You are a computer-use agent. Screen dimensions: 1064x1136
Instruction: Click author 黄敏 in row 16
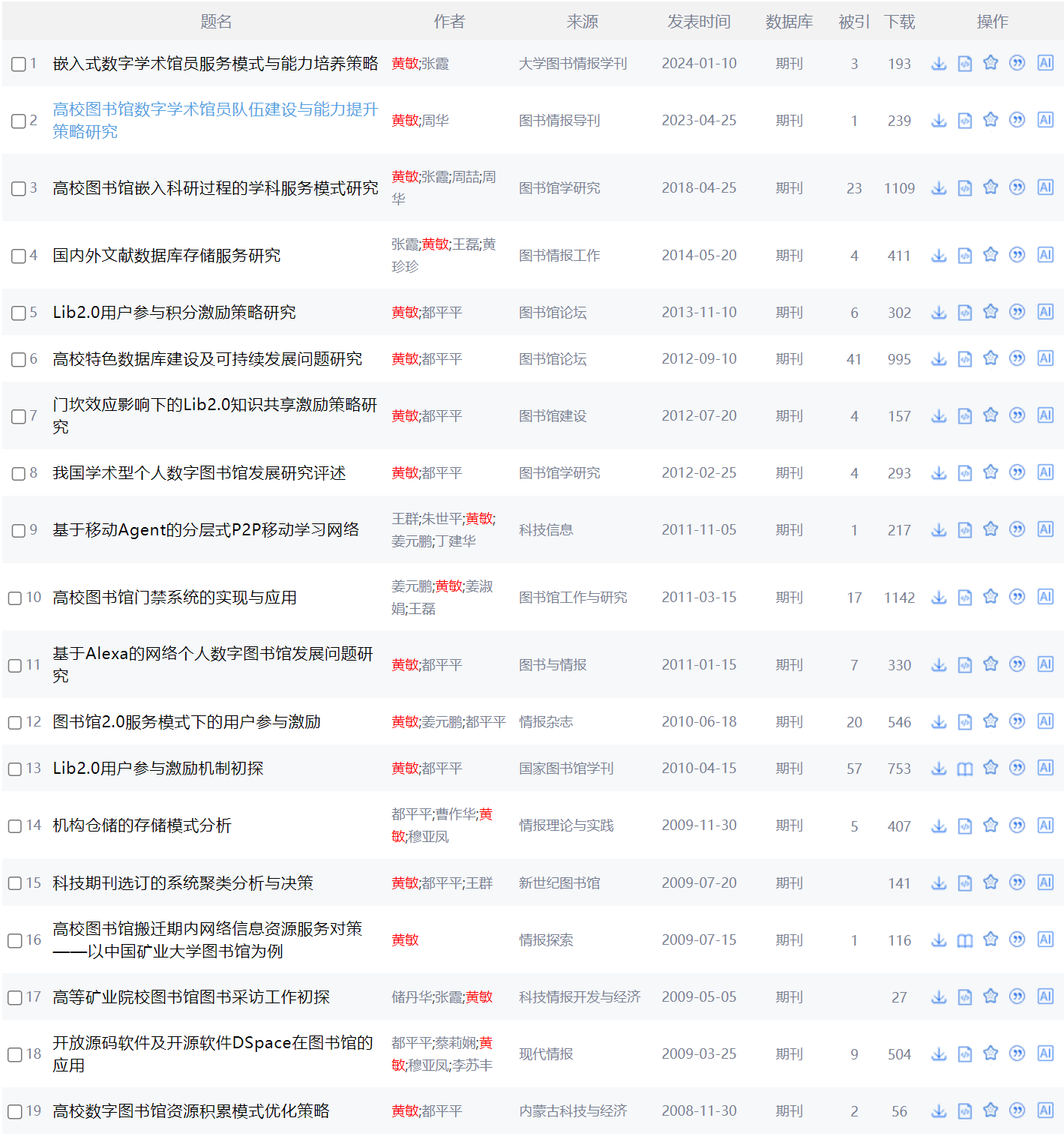click(x=405, y=940)
